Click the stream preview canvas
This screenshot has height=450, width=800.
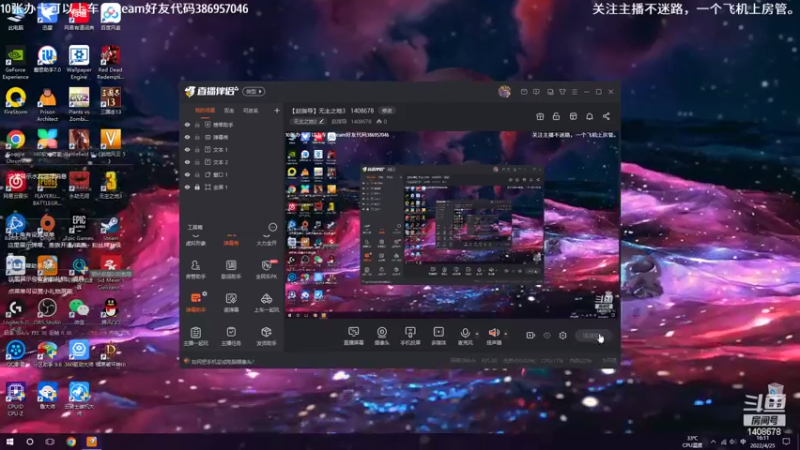pyautogui.click(x=451, y=224)
